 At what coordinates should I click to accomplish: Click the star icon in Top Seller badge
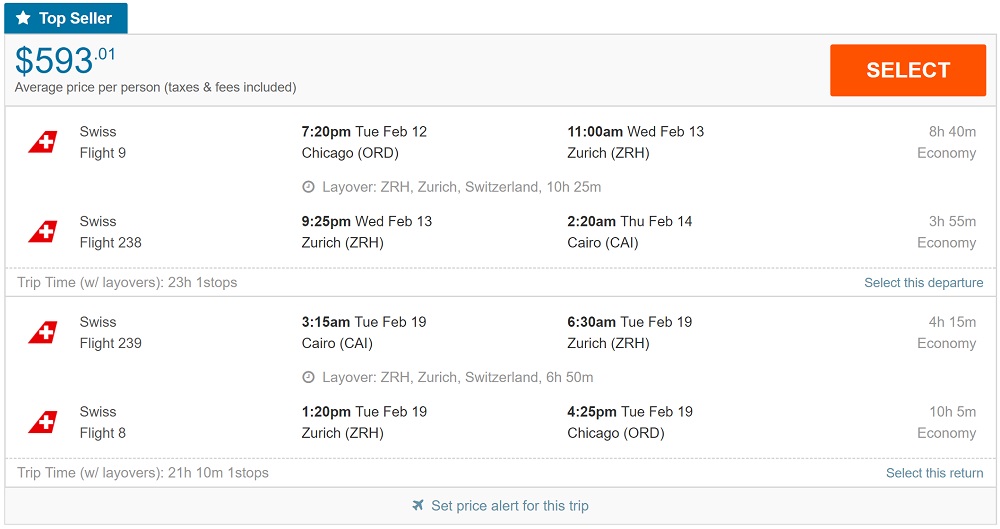point(23,18)
